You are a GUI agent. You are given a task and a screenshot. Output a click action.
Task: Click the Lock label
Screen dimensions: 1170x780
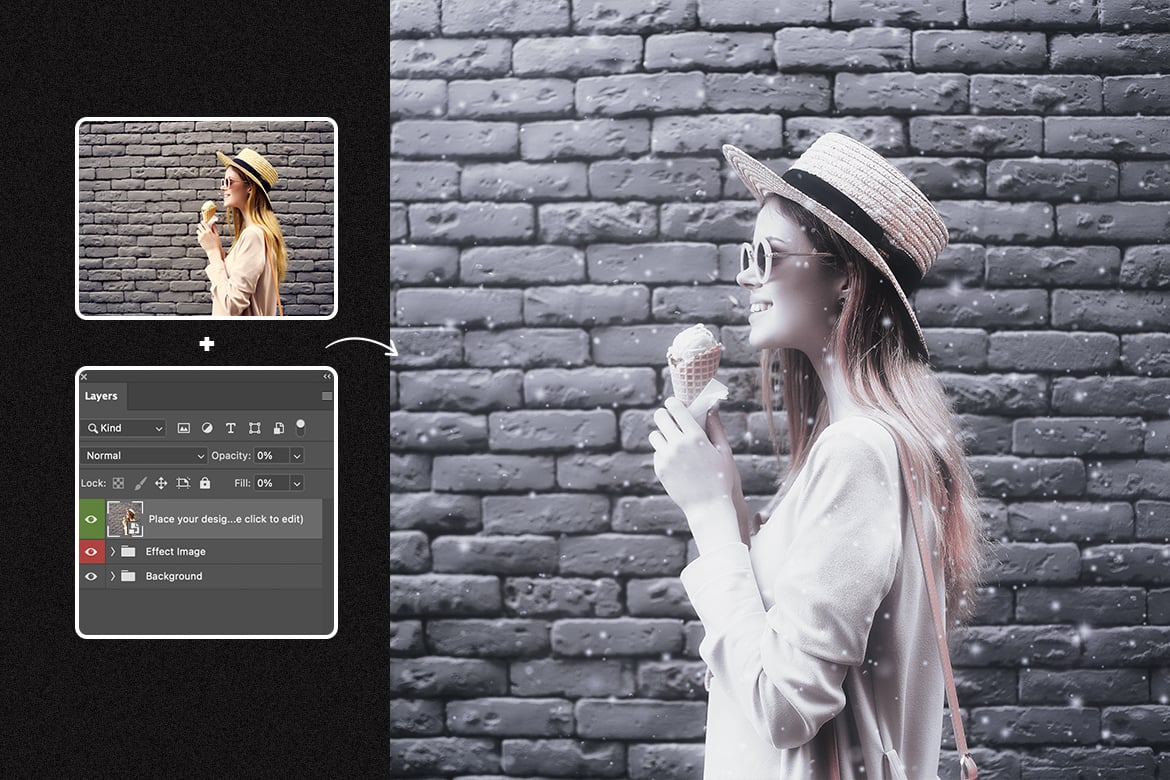click(x=93, y=483)
